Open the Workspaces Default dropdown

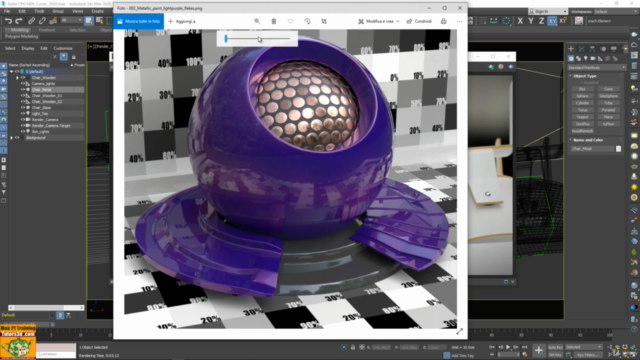coord(616,11)
